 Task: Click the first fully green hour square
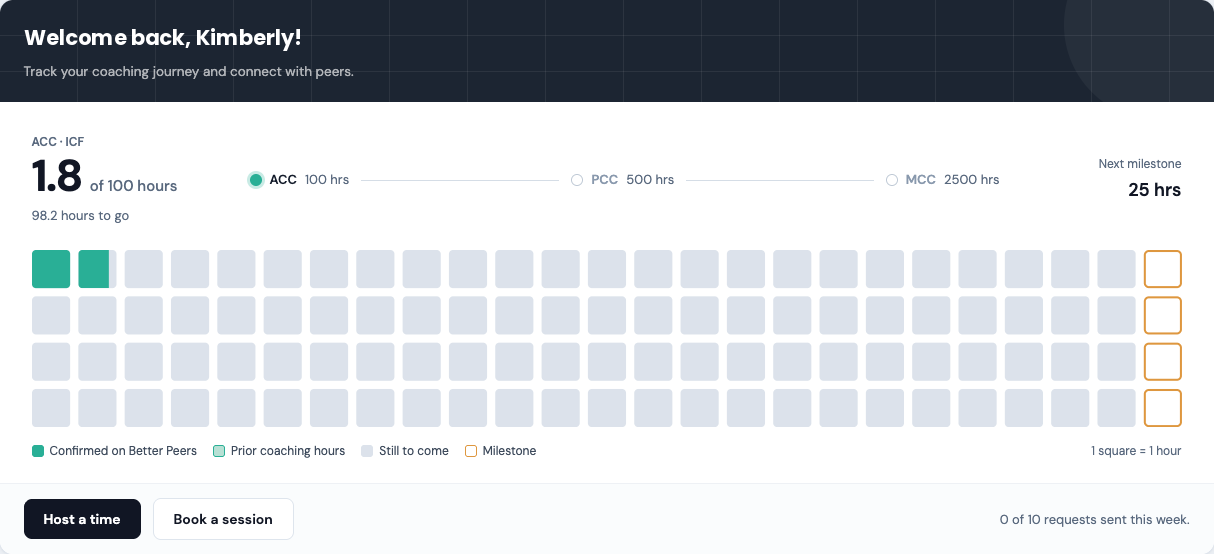coord(51,269)
